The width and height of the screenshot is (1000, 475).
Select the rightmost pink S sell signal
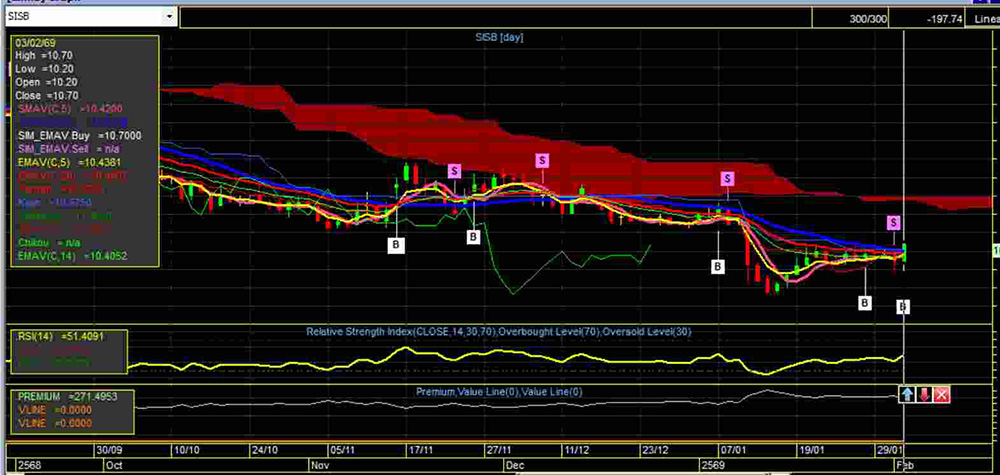tap(894, 222)
